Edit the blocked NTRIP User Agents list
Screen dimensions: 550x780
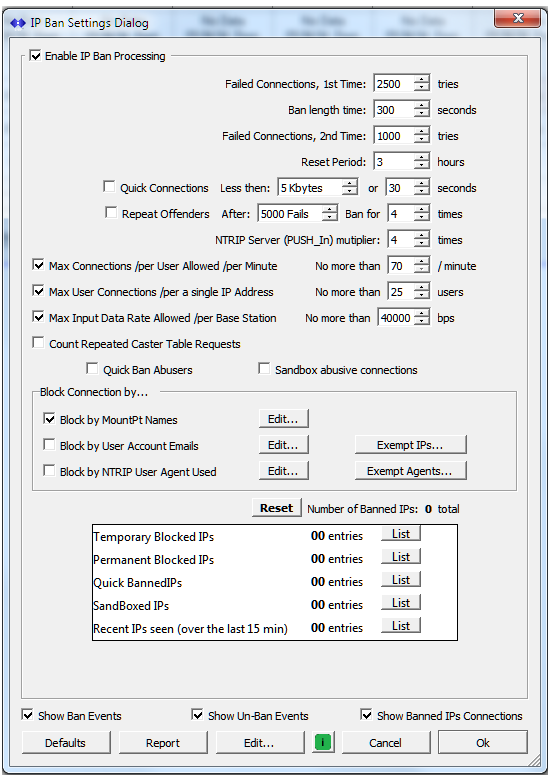283,471
